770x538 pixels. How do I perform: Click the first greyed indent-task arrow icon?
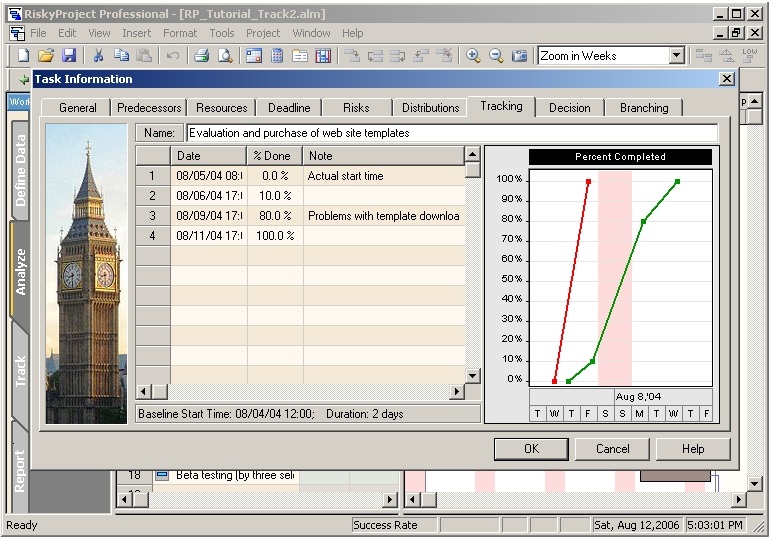point(352,55)
